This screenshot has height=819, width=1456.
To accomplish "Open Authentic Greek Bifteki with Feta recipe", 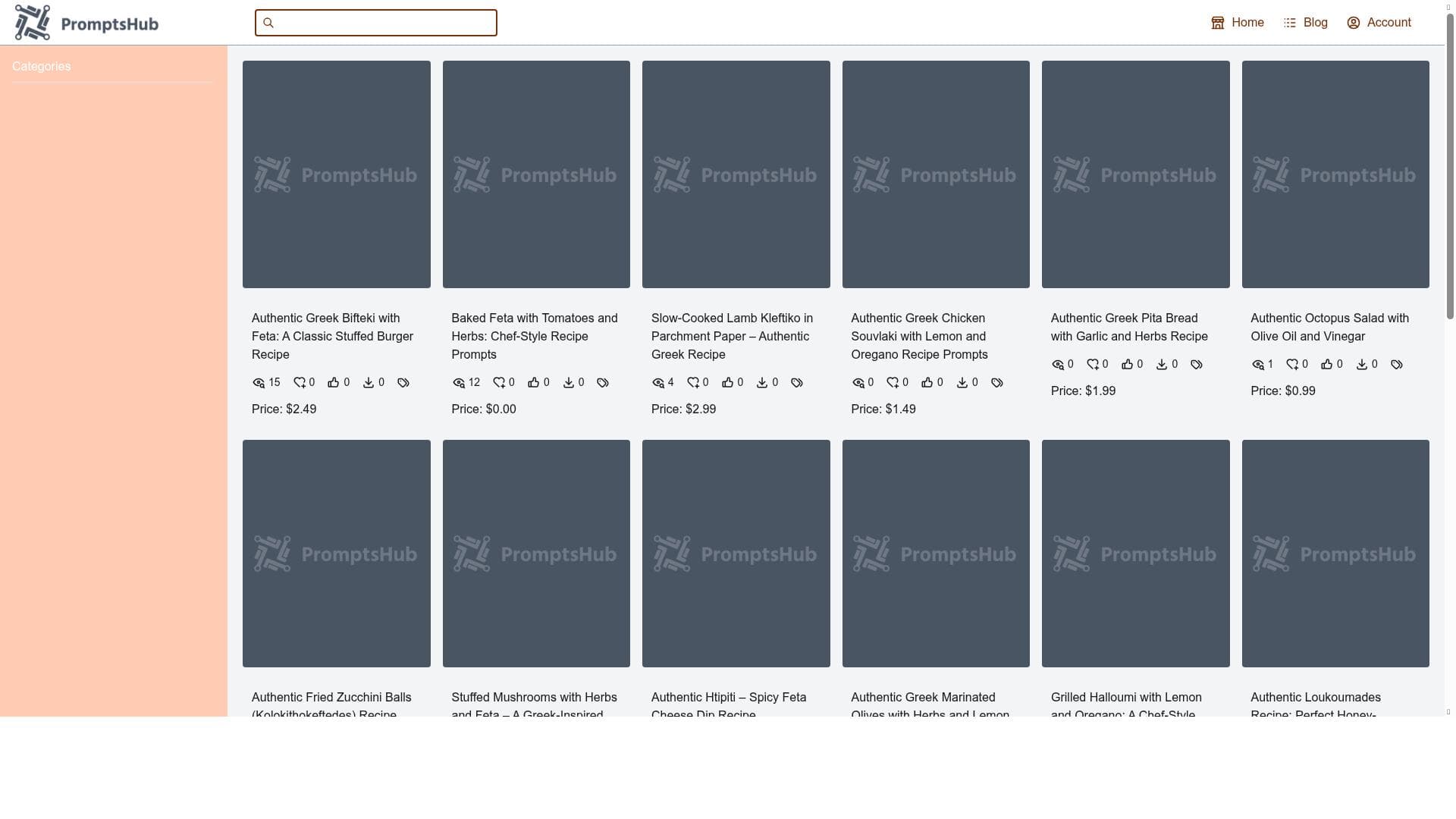I will click(x=334, y=337).
